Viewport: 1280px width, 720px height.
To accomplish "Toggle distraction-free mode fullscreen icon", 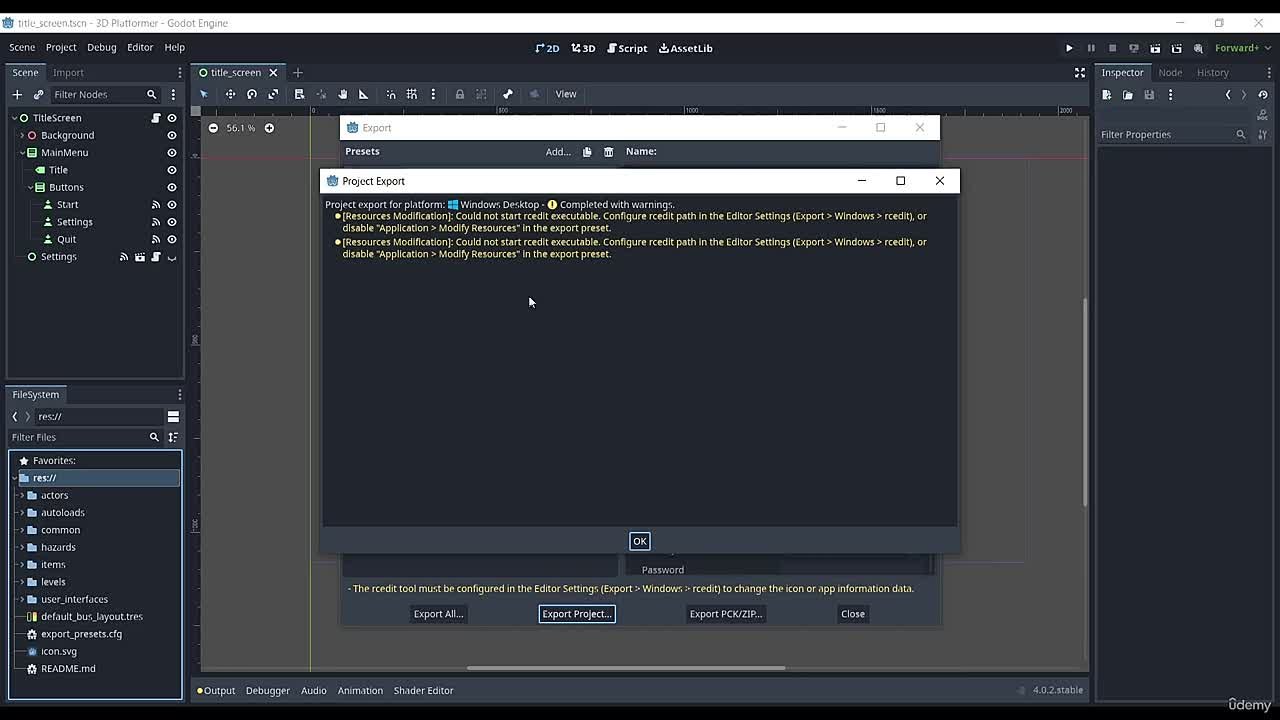I will (x=1080, y=72).
